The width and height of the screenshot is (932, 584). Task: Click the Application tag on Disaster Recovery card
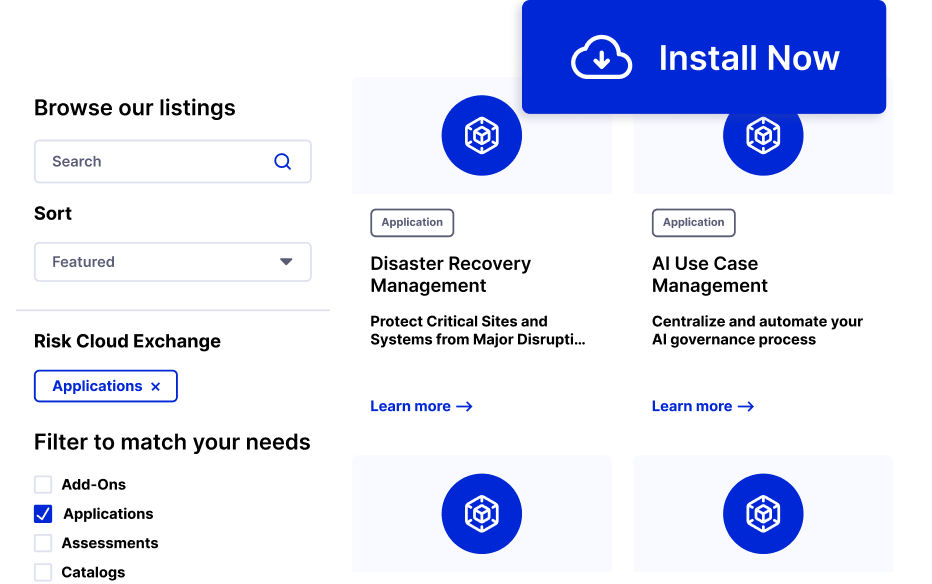coord(412,222)
